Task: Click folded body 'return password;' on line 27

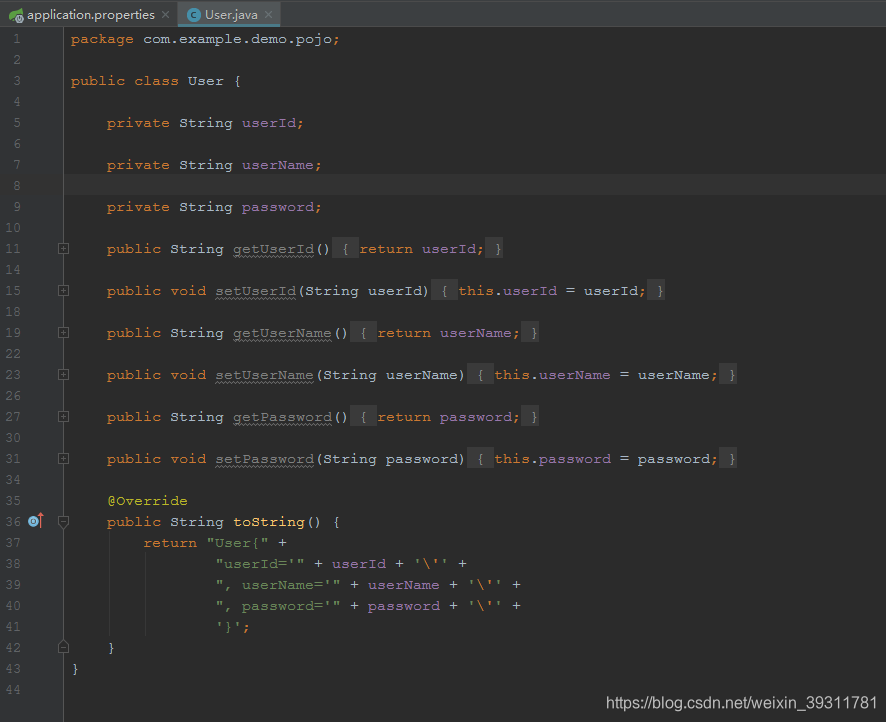Action: pyautogui.click(x=449, y=417)
